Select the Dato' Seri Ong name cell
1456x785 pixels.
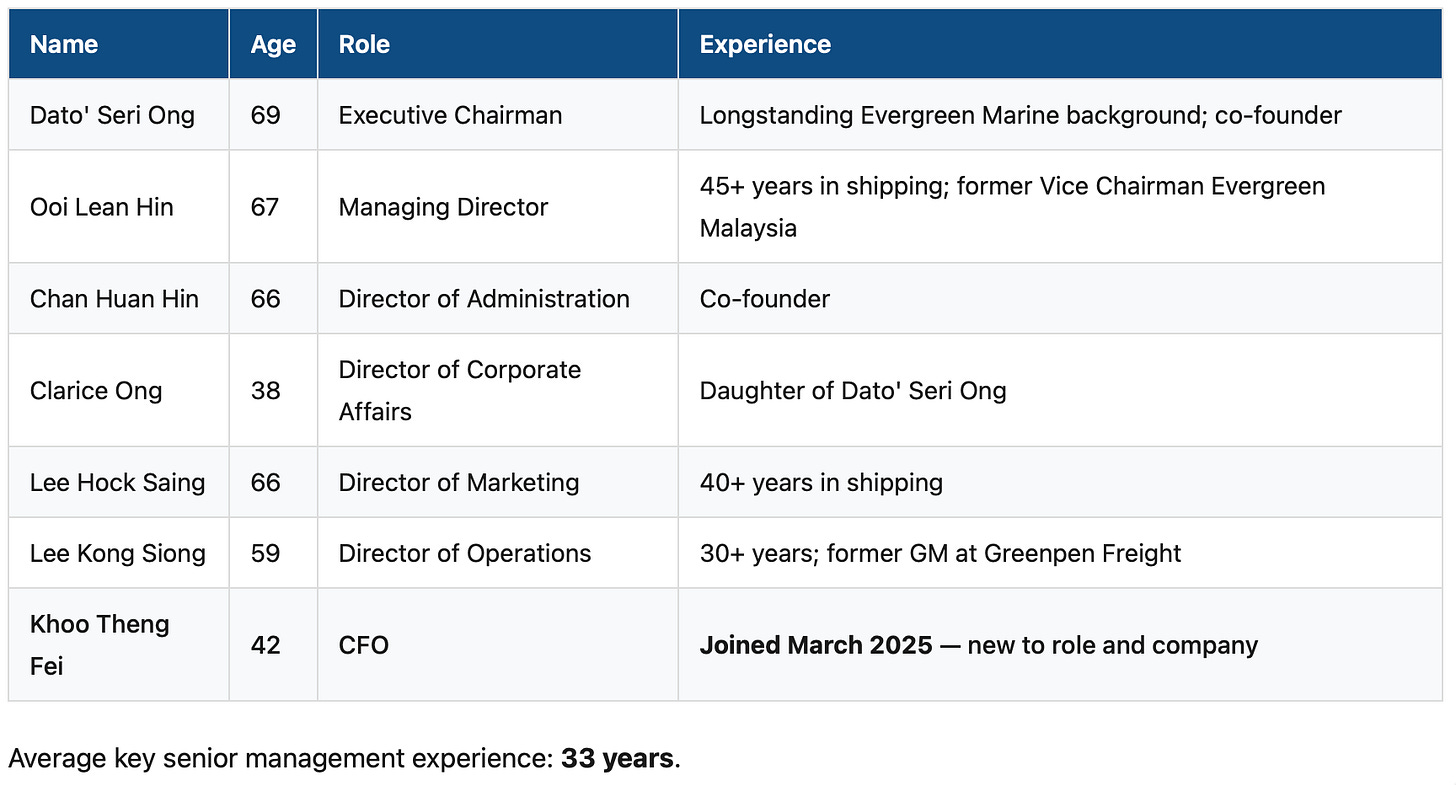pyautogui.click(x=119, y=115)
